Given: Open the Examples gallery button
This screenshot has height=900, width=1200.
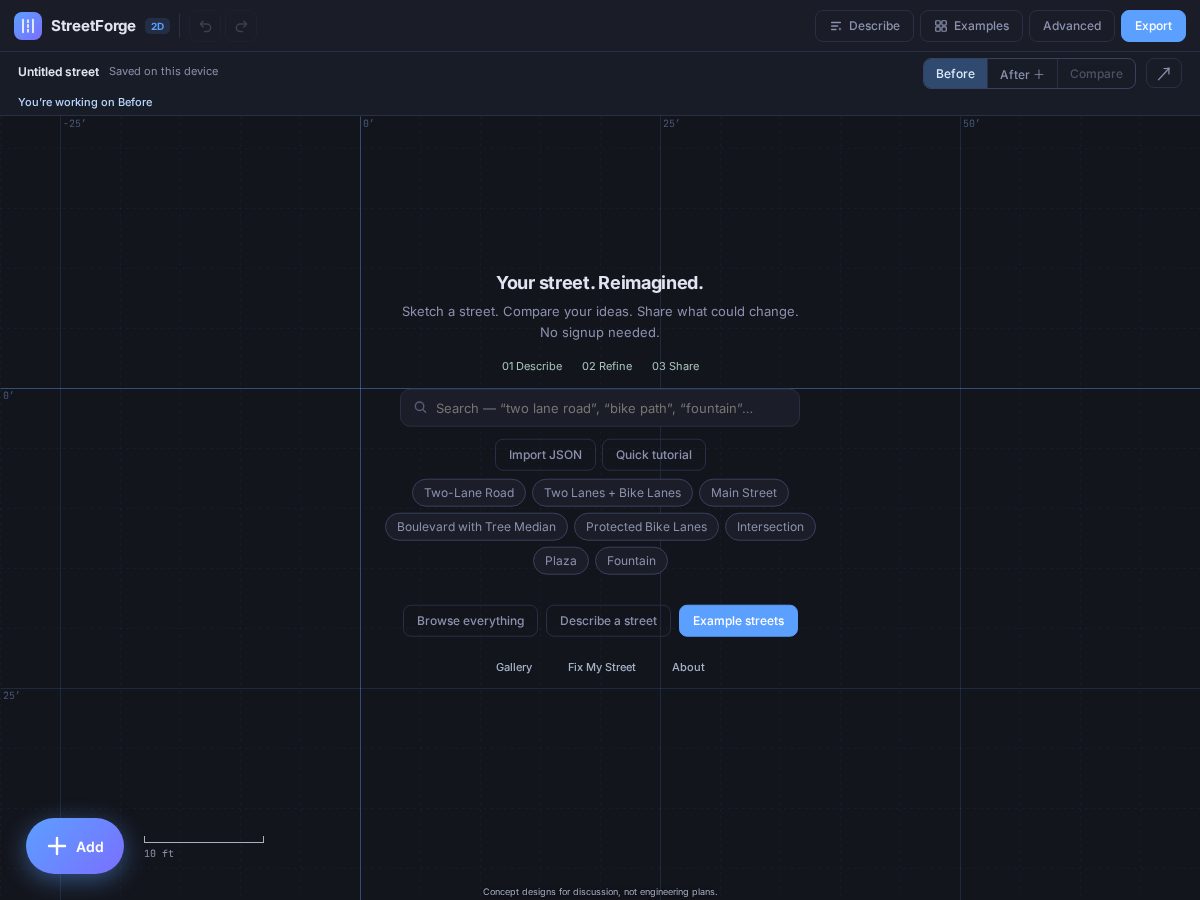Looking at the screenshot, I should (x=971, y=26).
